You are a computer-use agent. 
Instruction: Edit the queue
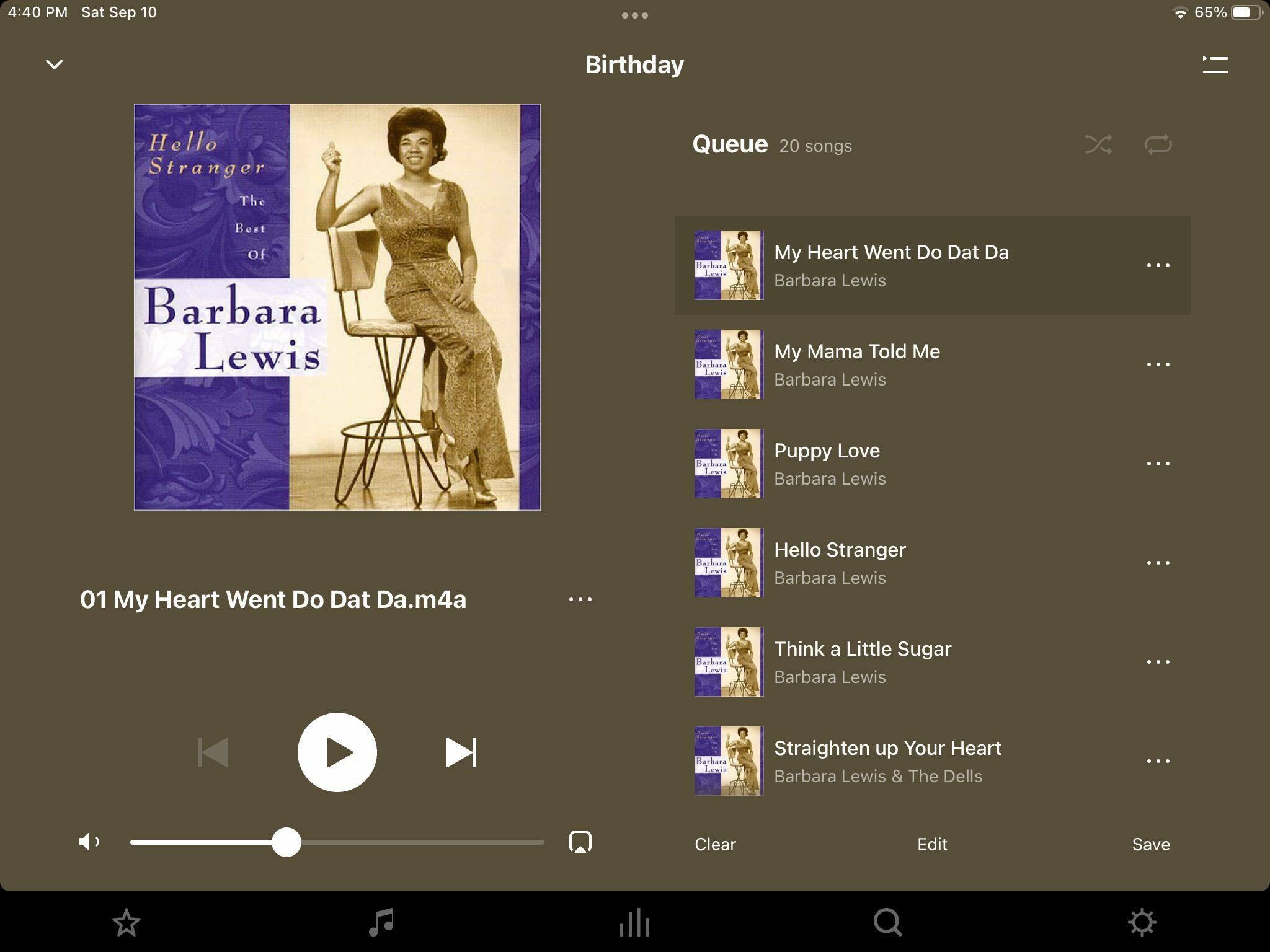(932, 844)
